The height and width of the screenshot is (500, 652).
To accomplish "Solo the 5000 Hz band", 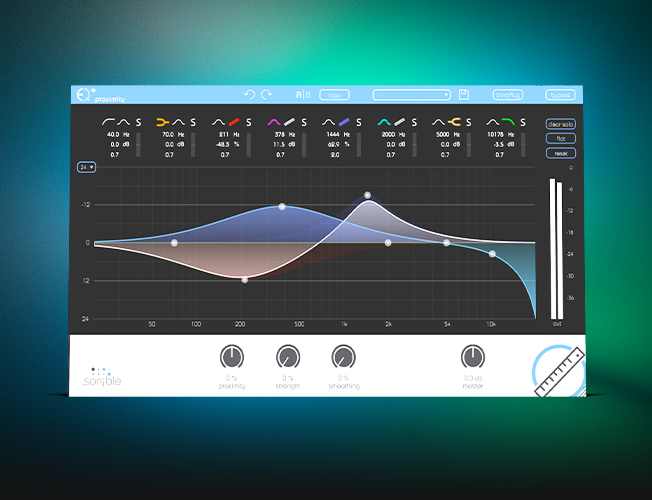I will [x=469, y=123].
